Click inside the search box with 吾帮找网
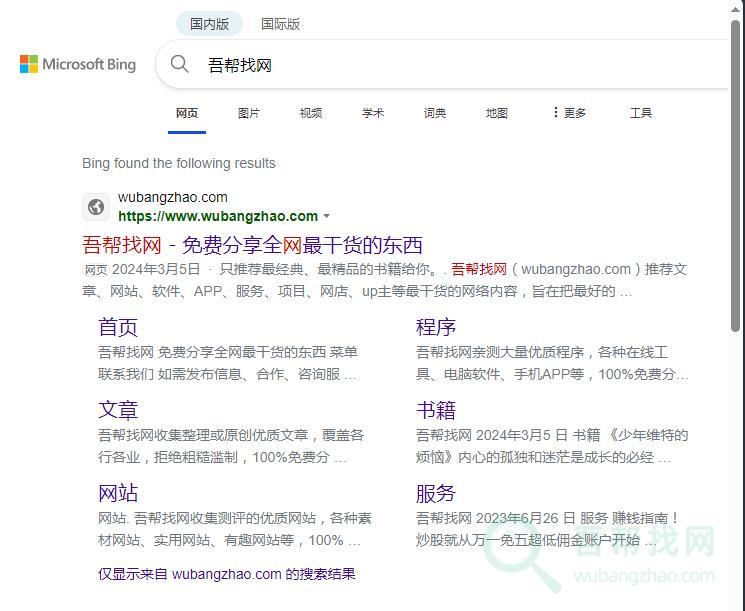Viewport: 745px width, 611px height. (x=450, y=65)
